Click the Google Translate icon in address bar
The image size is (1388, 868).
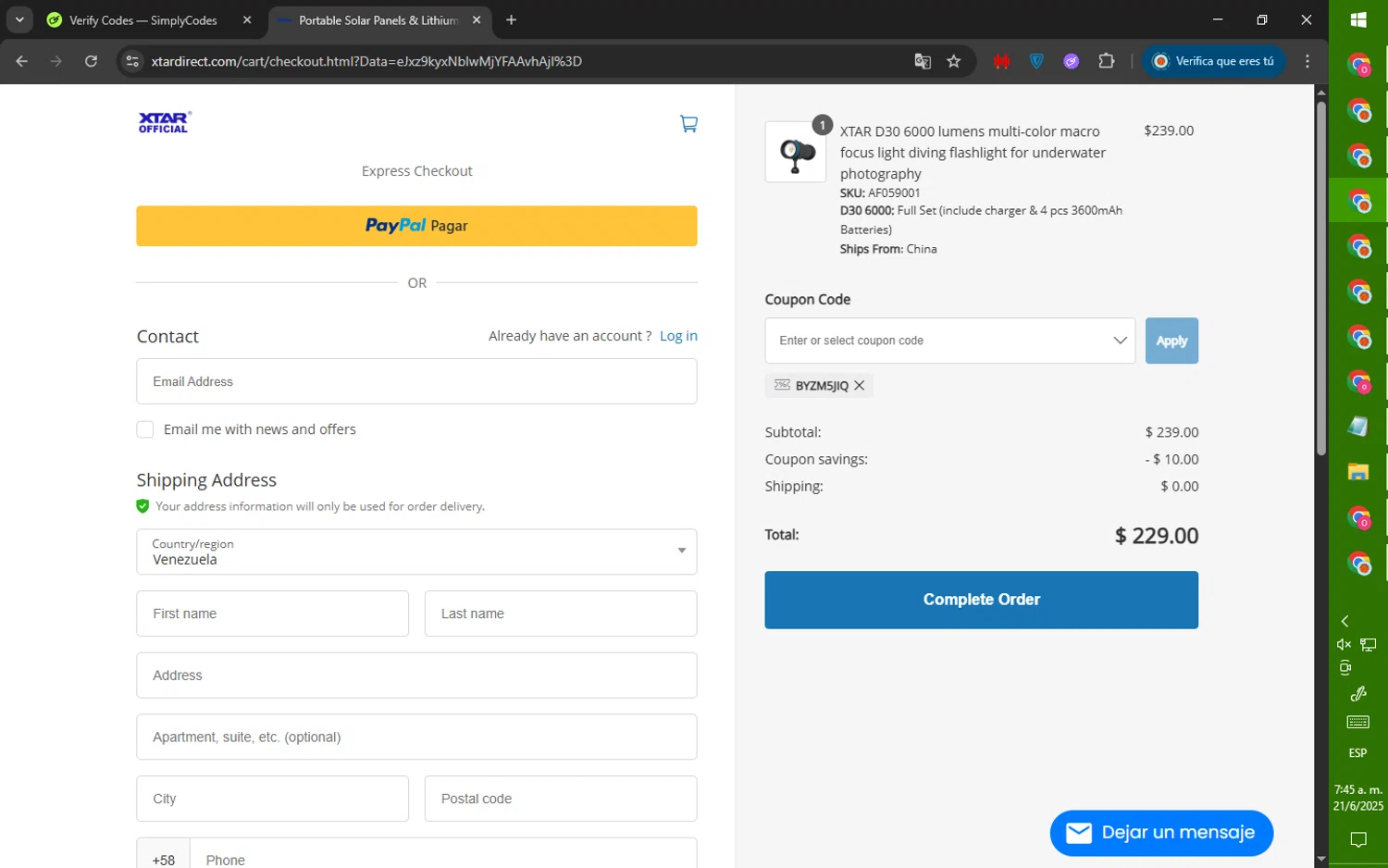923,61
